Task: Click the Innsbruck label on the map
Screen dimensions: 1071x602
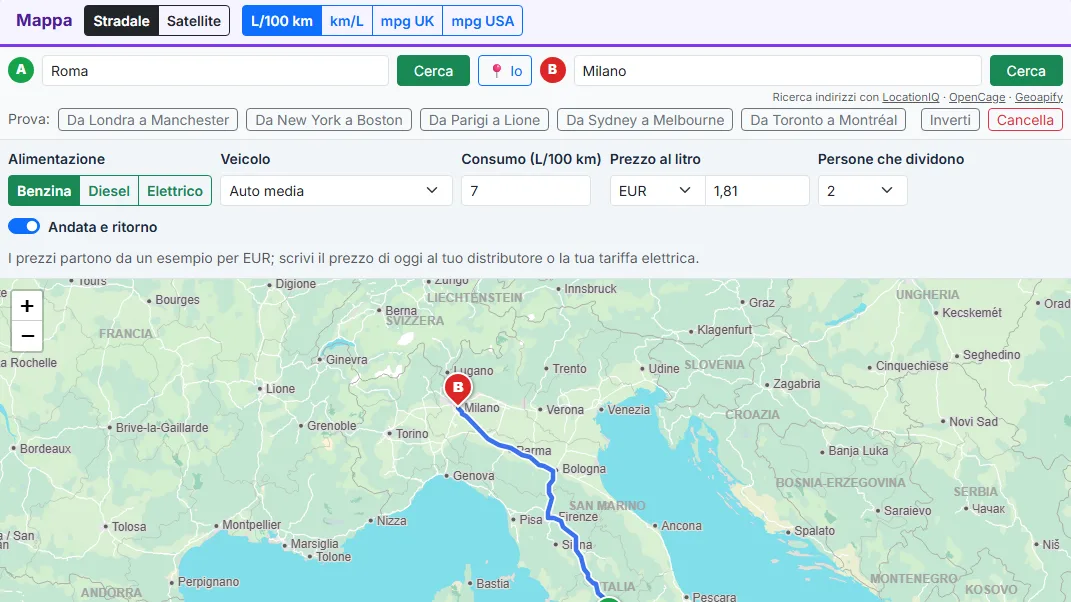Action: 590,289
